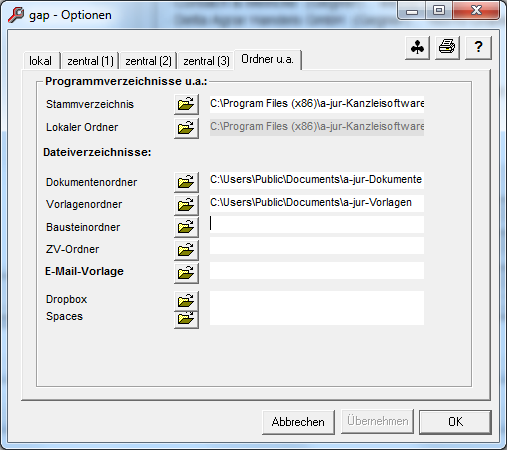Browse folder for Stammverzeichnis

coord(186,104)
